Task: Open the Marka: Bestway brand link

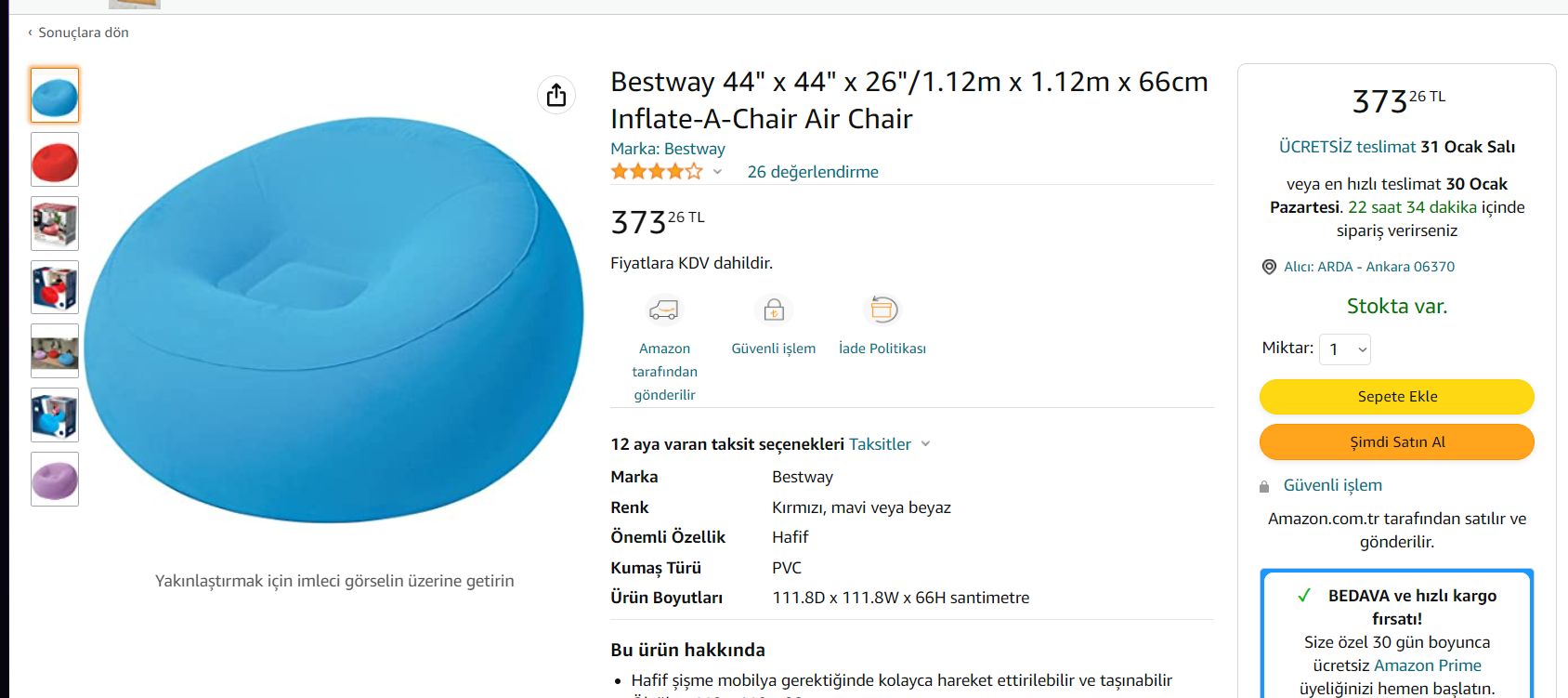Action: pyautogui.click(x=667, y=149)
